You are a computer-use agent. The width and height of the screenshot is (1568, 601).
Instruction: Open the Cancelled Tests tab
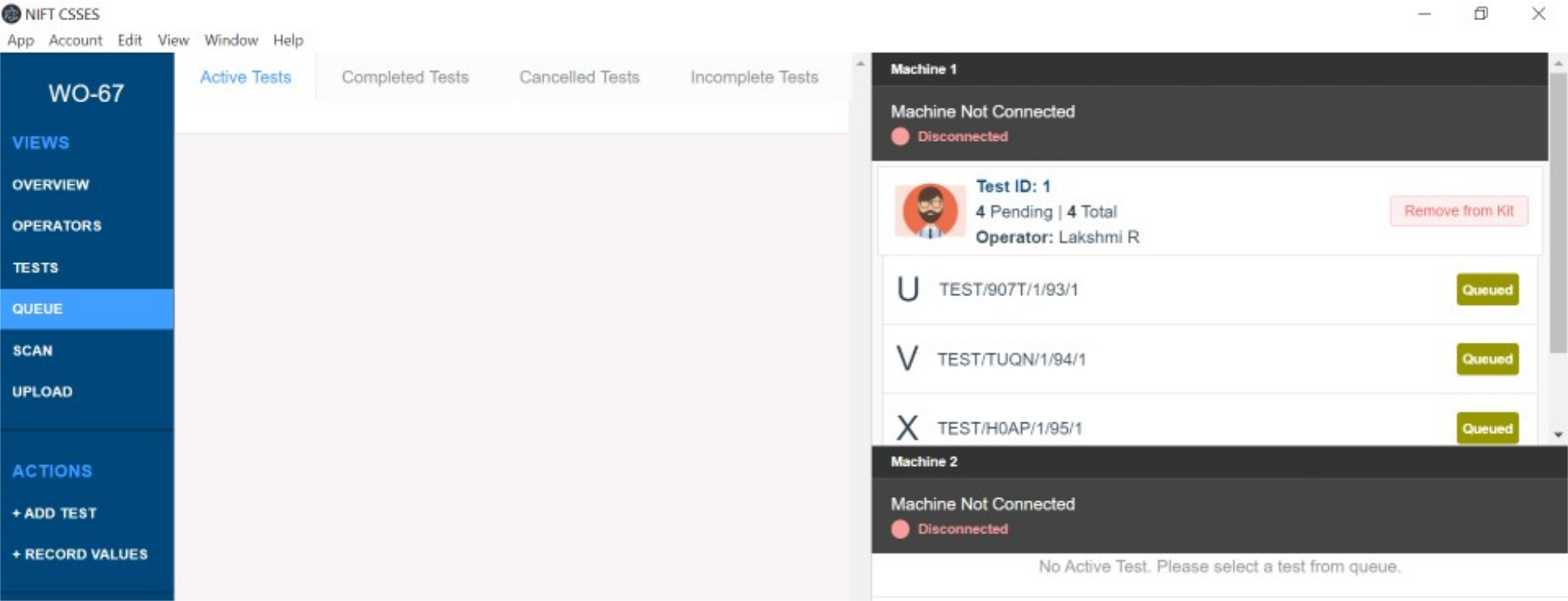[580, 77]
